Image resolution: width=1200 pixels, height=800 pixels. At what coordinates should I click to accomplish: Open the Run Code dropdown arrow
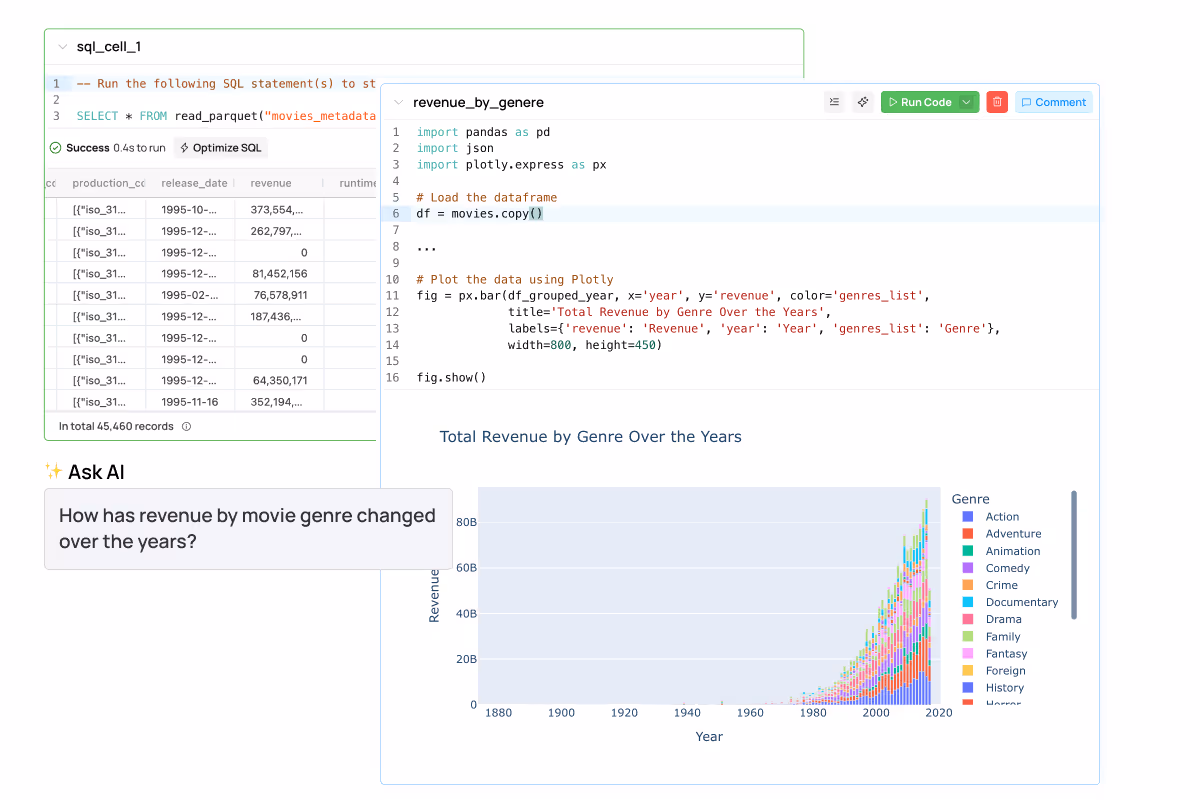pos(968,102)
